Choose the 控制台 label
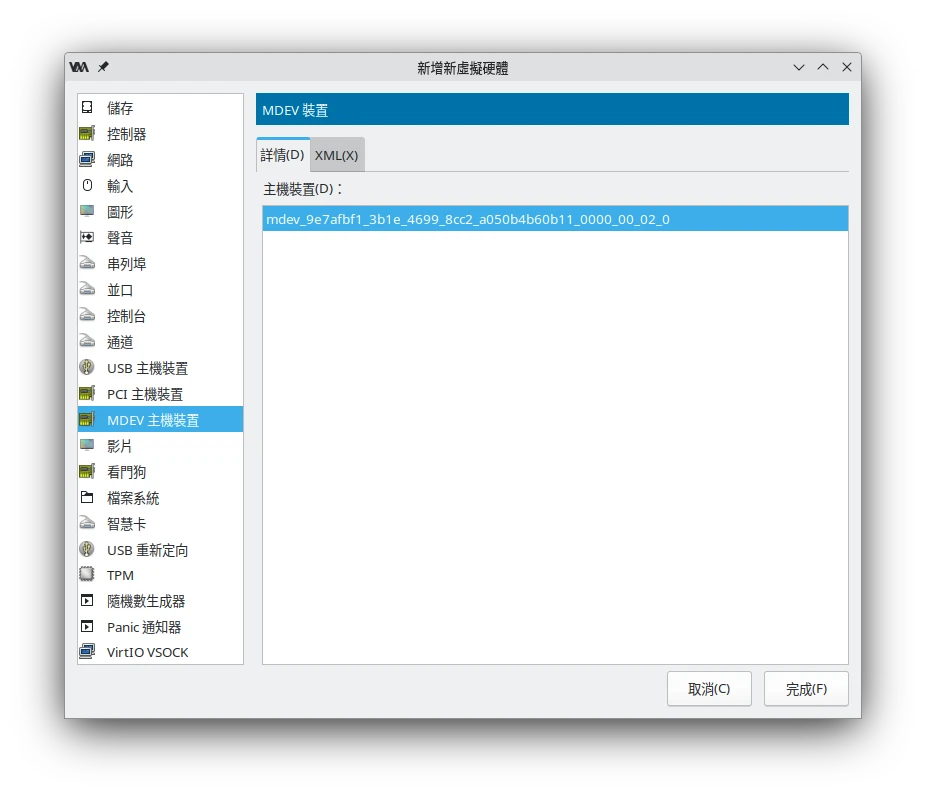This screenshot has height=795, width=926. coord(126,316)
